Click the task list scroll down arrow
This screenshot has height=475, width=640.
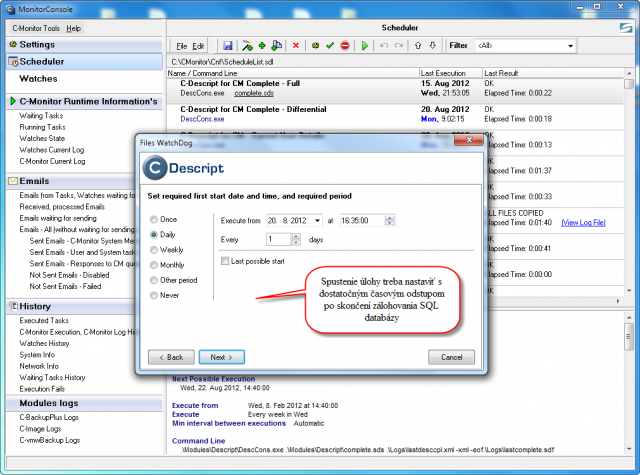coord(629,291)
